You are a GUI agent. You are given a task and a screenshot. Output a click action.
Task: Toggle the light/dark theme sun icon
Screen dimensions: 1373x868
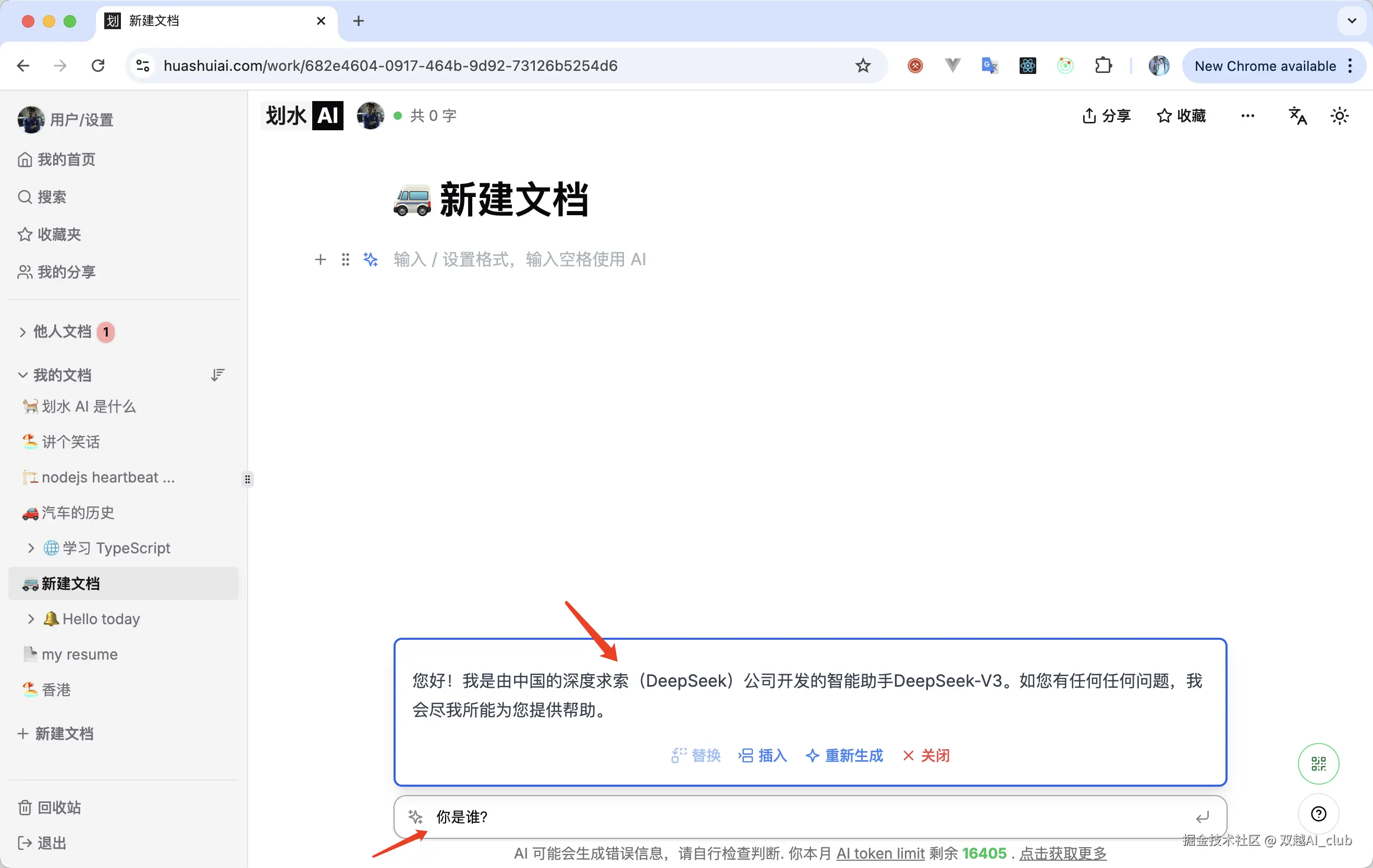(x=1339, y=116)
